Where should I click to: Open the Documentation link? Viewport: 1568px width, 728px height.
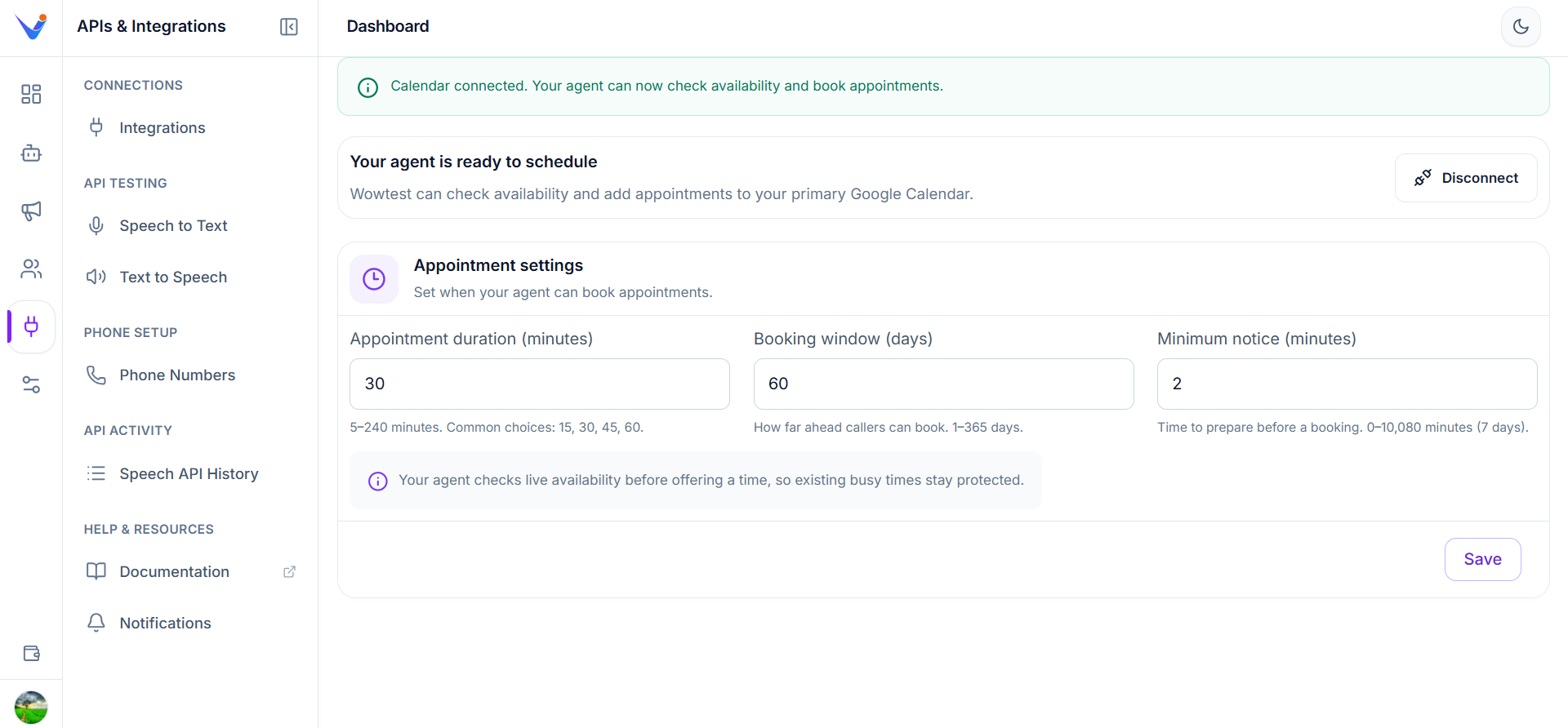pos(190,572)
